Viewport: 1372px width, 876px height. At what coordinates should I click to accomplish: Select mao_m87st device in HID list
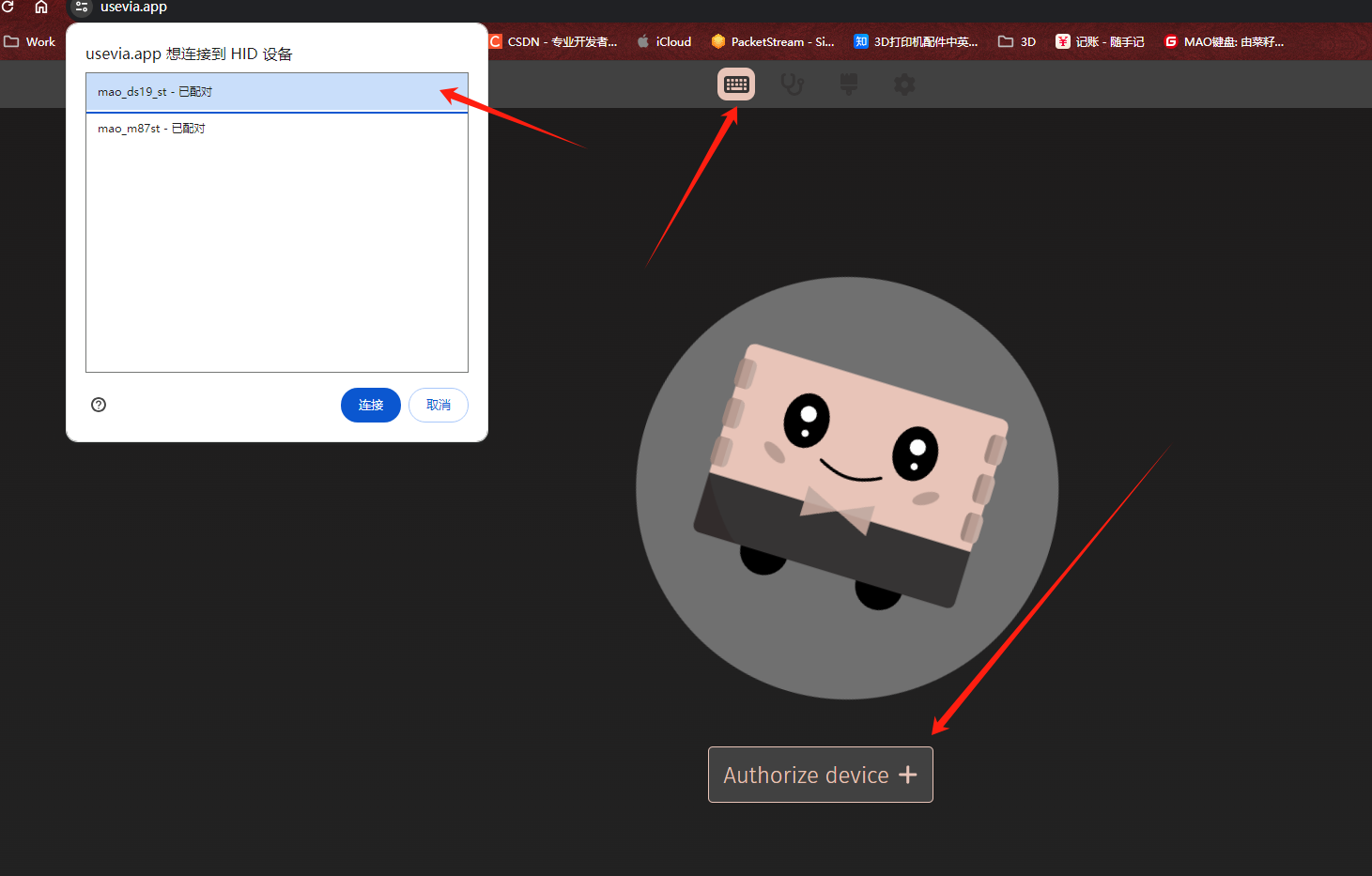pos(277,129)
